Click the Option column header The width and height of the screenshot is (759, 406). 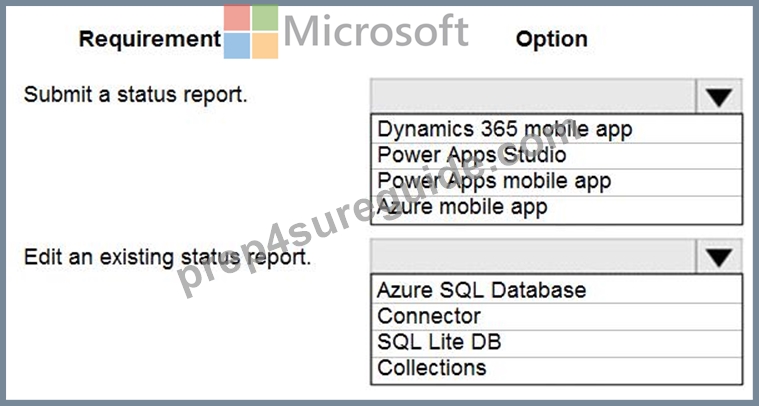point(552,39)
